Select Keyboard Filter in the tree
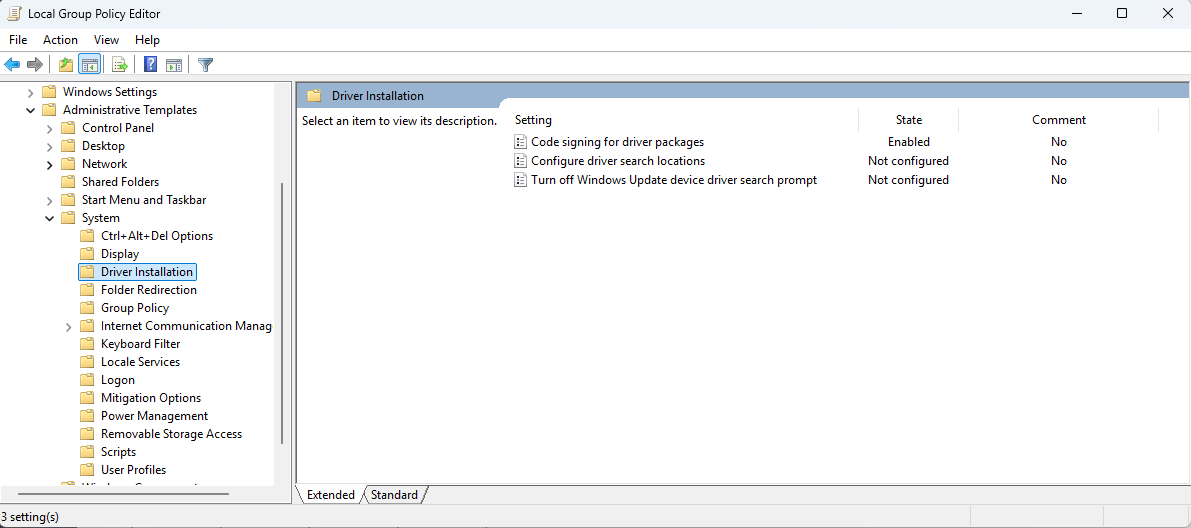This screenshot has width=1191, height=528. coord(141,344)
